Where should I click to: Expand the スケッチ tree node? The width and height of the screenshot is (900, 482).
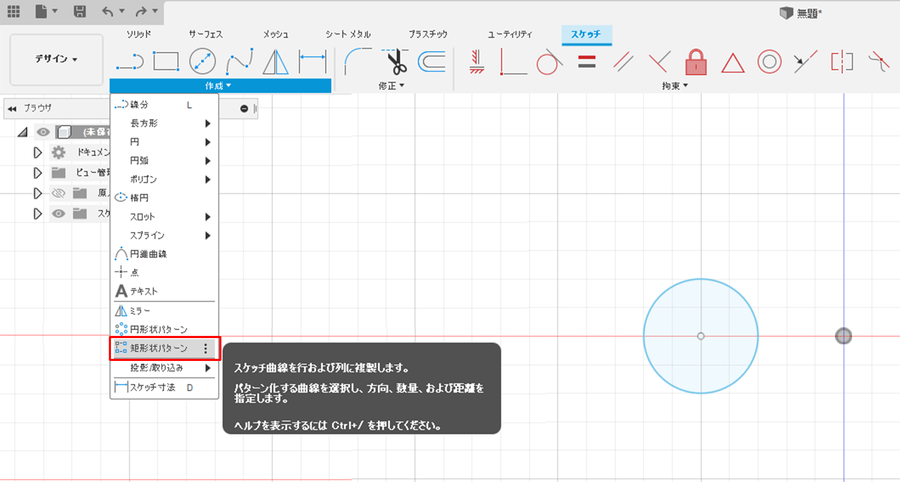37,213
